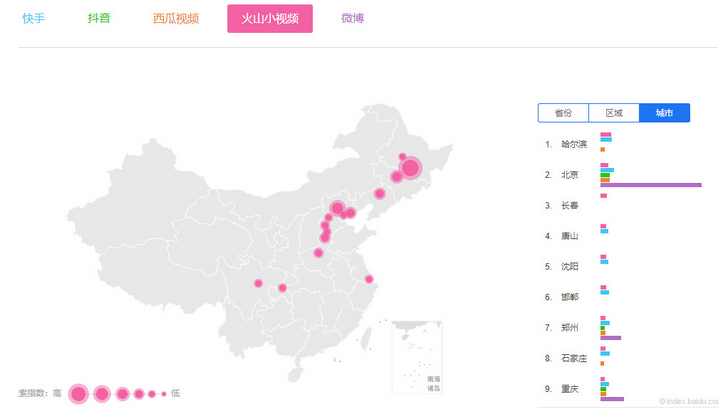Viewport: 726px width, 410px height.
Task: Click the largest legend bubble beside 高
Action: [79, 394]
